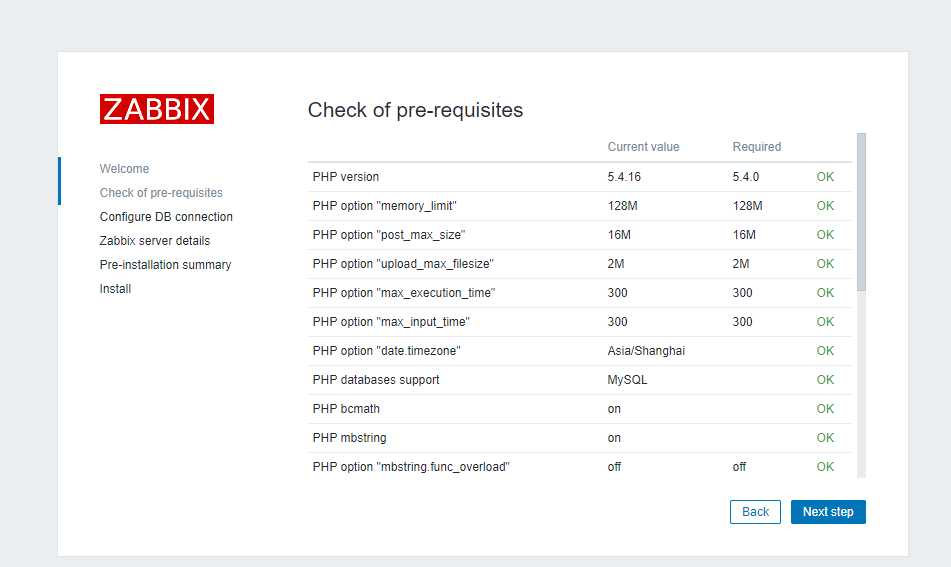The image size is (951, 567).
Task: Select the Asia/Shanghai timezone value
Action: (x=646, y=351)
